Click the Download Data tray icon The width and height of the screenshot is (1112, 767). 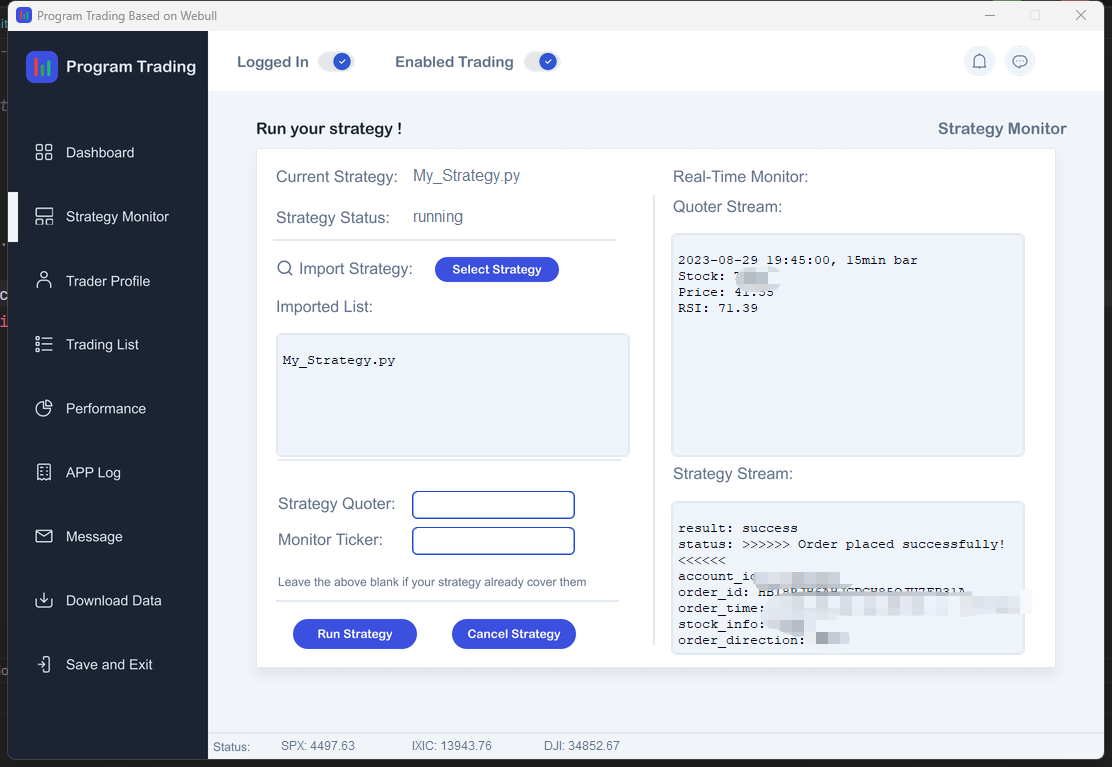click(x=44, y=600)
